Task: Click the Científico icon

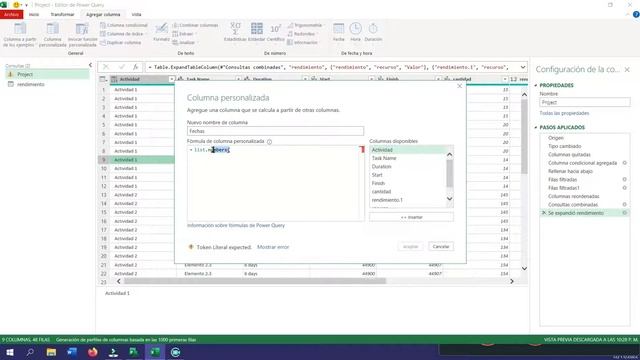Action: click(x=276, y=29)
